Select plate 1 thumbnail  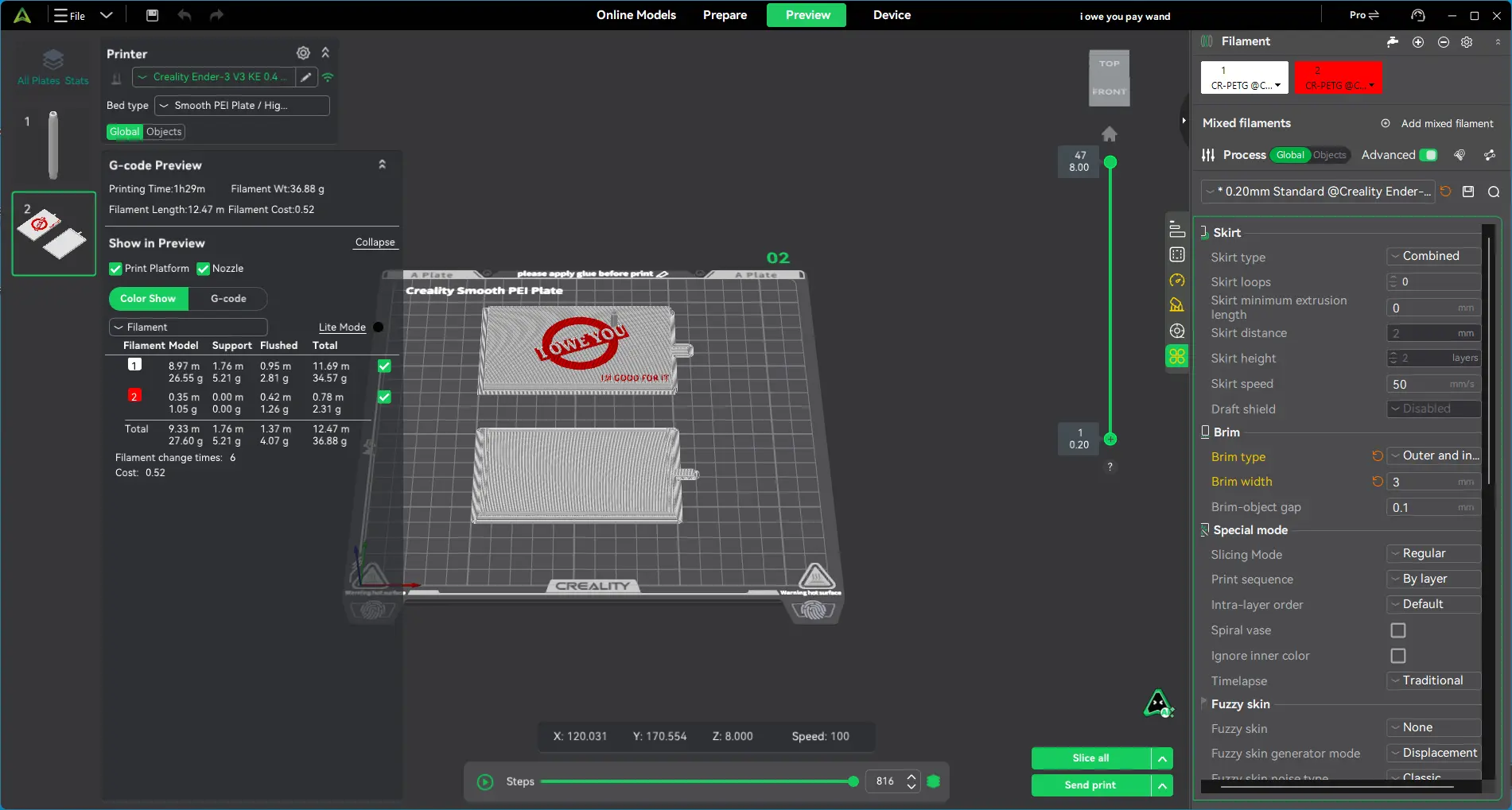tap(53, 145)
